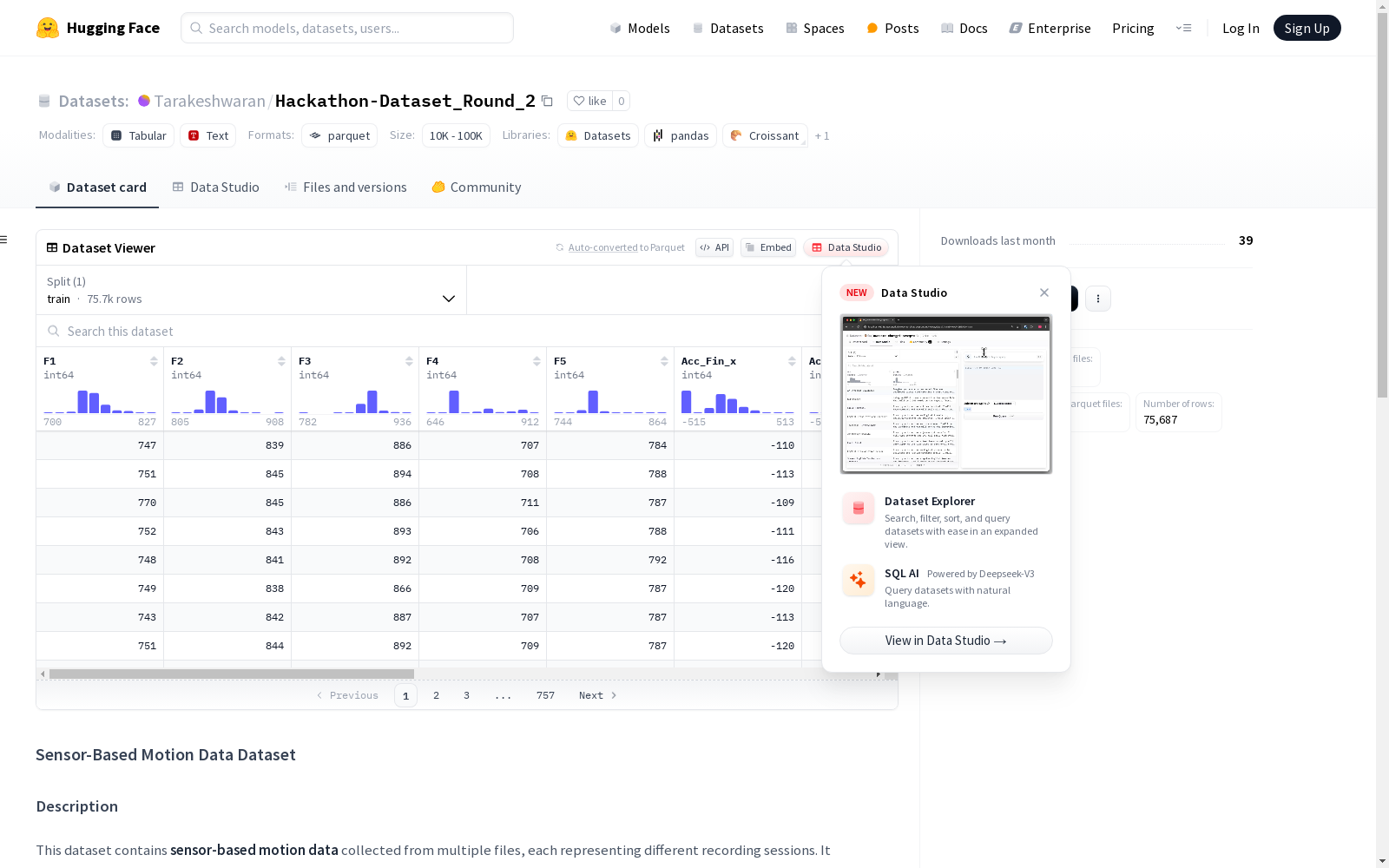Screen dimensions: 1389x868
Task: Go to the Next page of rows
Action: click(598, 695)
